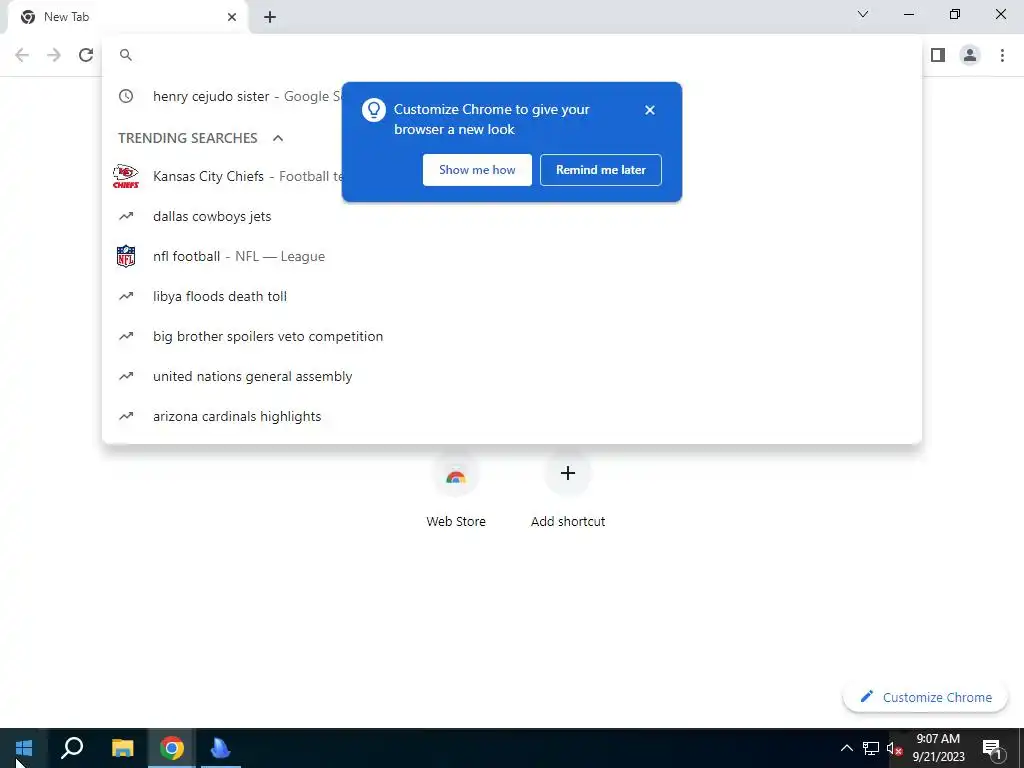The image size is (1024, 768).
Task: Close the New Tab tab
Action: pyautogui.click(x=232, y=17)
